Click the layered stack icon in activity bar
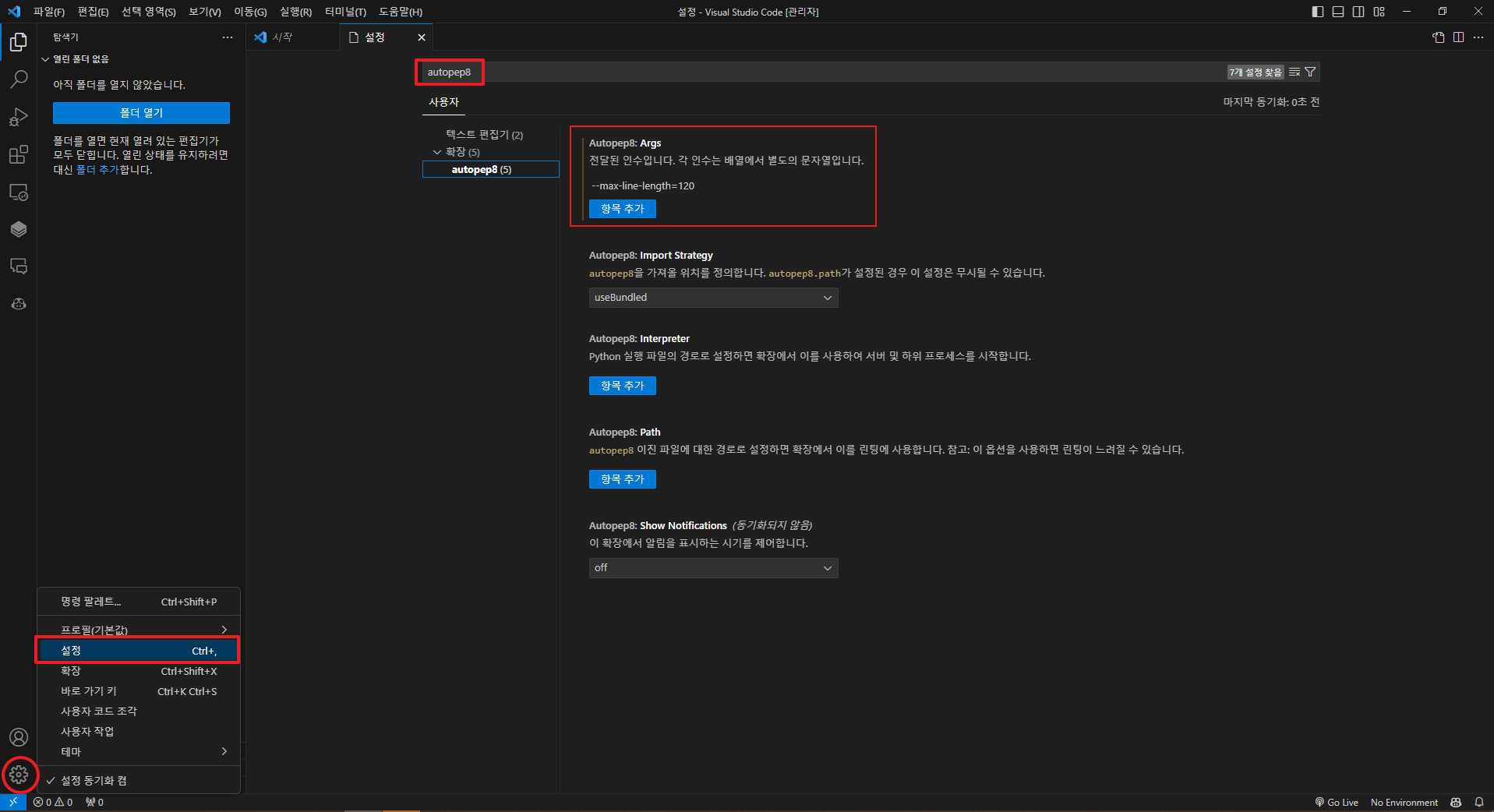1494x812 pixels. click(x=19, y=229)
